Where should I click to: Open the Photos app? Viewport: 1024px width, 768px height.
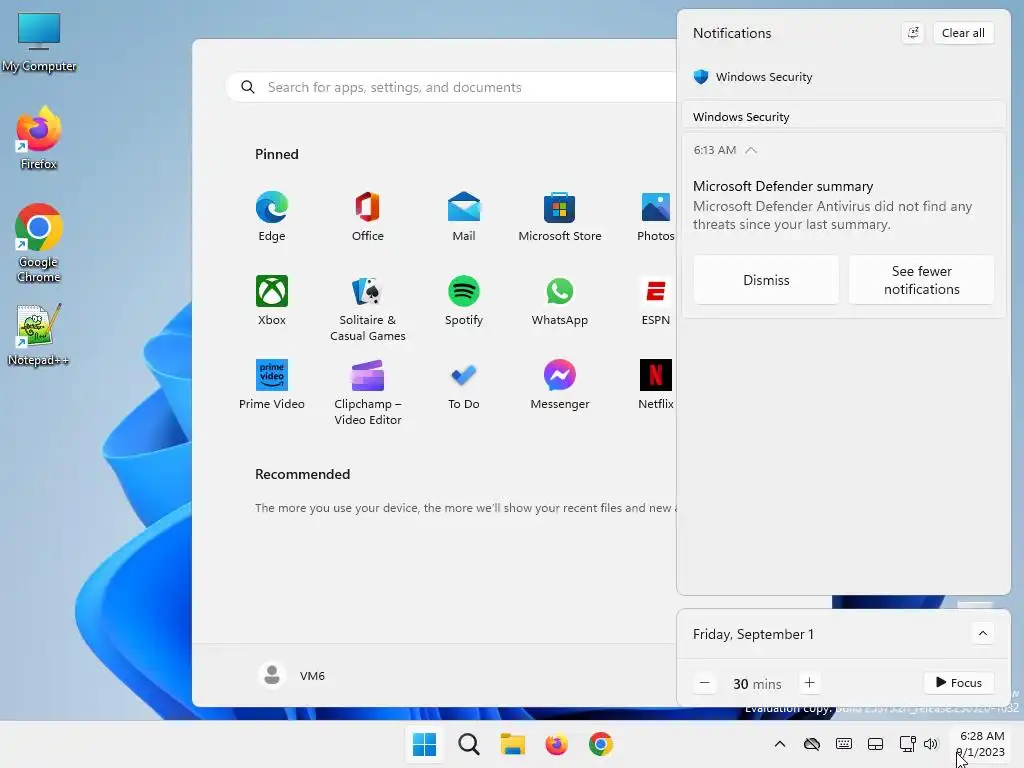click(x=656, y=216)
